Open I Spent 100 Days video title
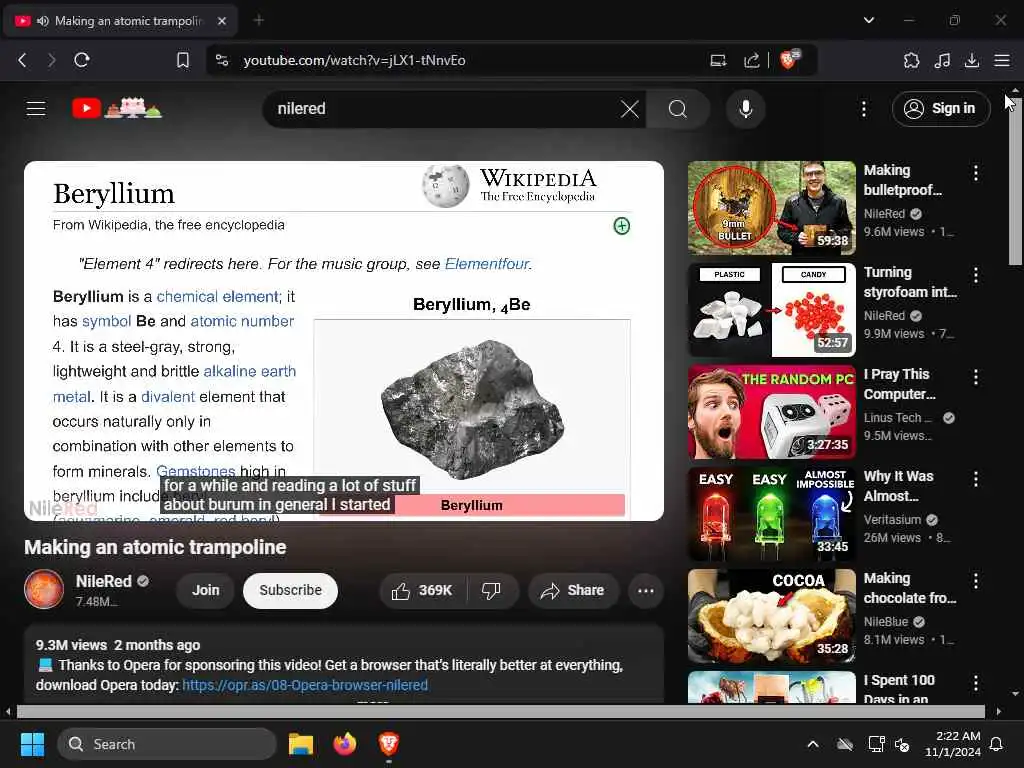1024x768 pixels. [x=899, y=689]
